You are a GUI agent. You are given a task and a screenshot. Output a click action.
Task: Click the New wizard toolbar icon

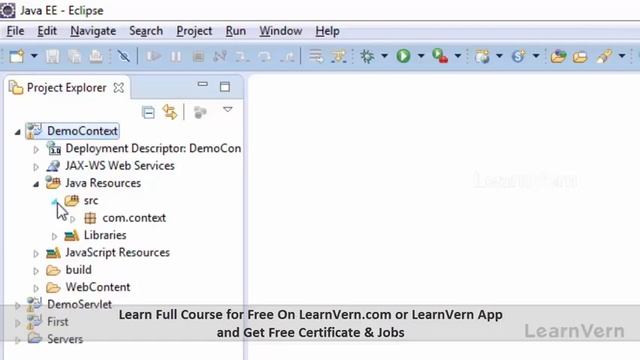point(17,56)
